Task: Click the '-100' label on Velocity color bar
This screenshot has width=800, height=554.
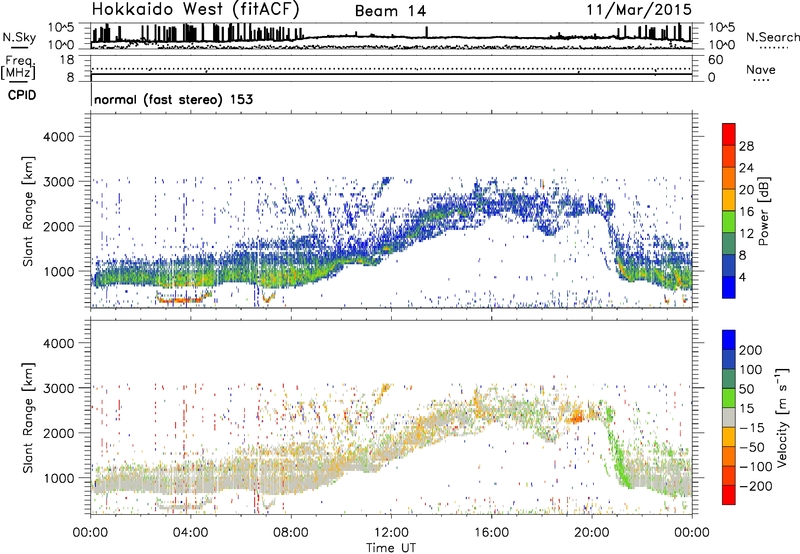Action: pyautogui.click(x=756, y=467)
